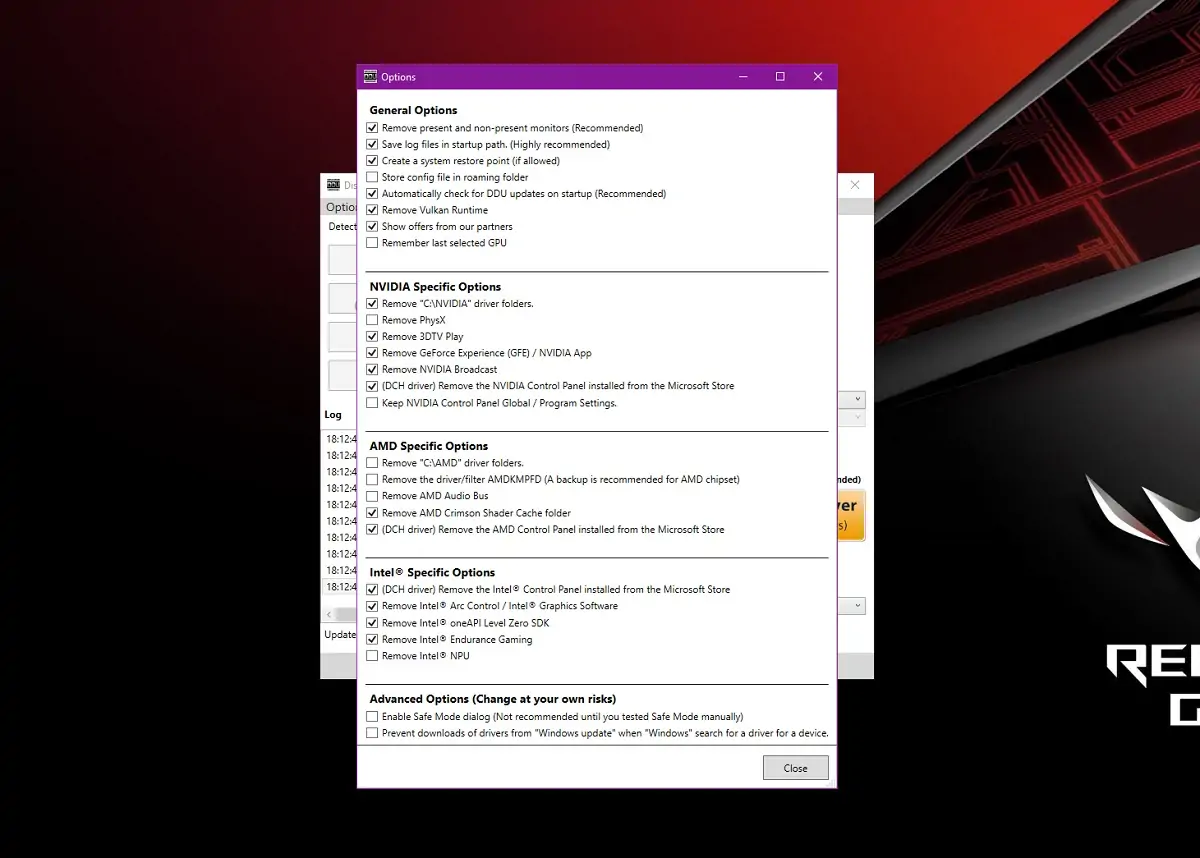Viewport: 1200px width, 858px height.
Task: Toggle Remove C:\NVIDIA driver folders
Action: tap(372, 304)
